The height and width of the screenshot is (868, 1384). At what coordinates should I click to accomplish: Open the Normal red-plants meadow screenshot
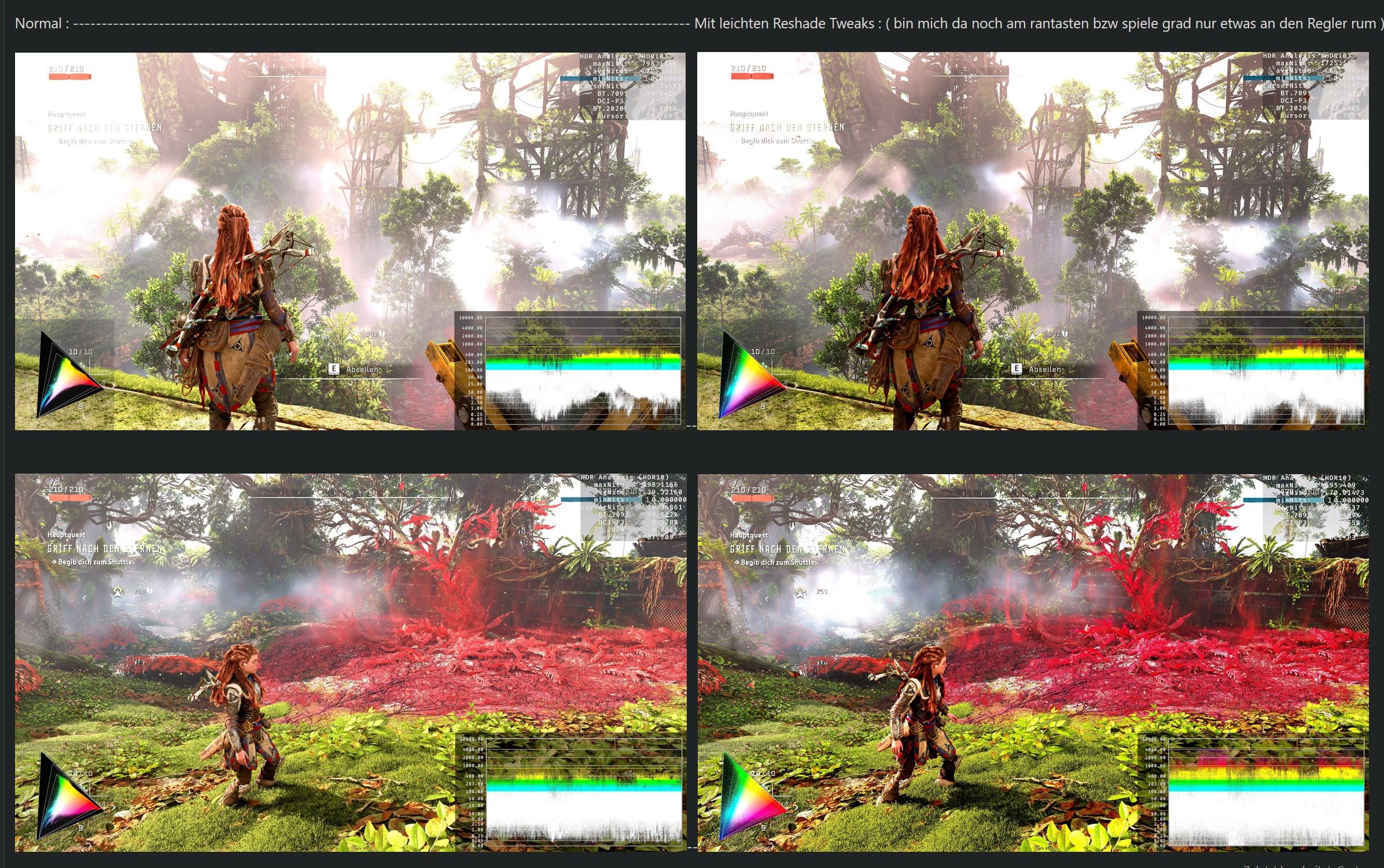[x=351, y=663]
